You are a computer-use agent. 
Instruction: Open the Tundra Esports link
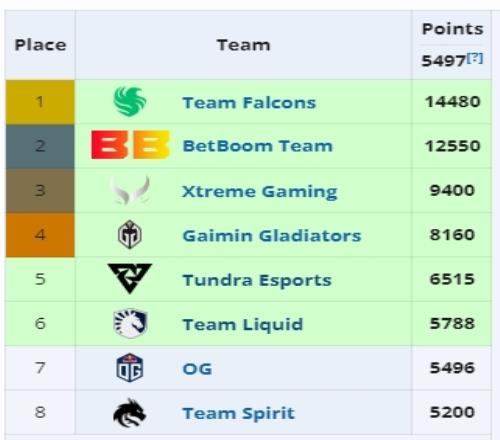(x=257, y=280)
